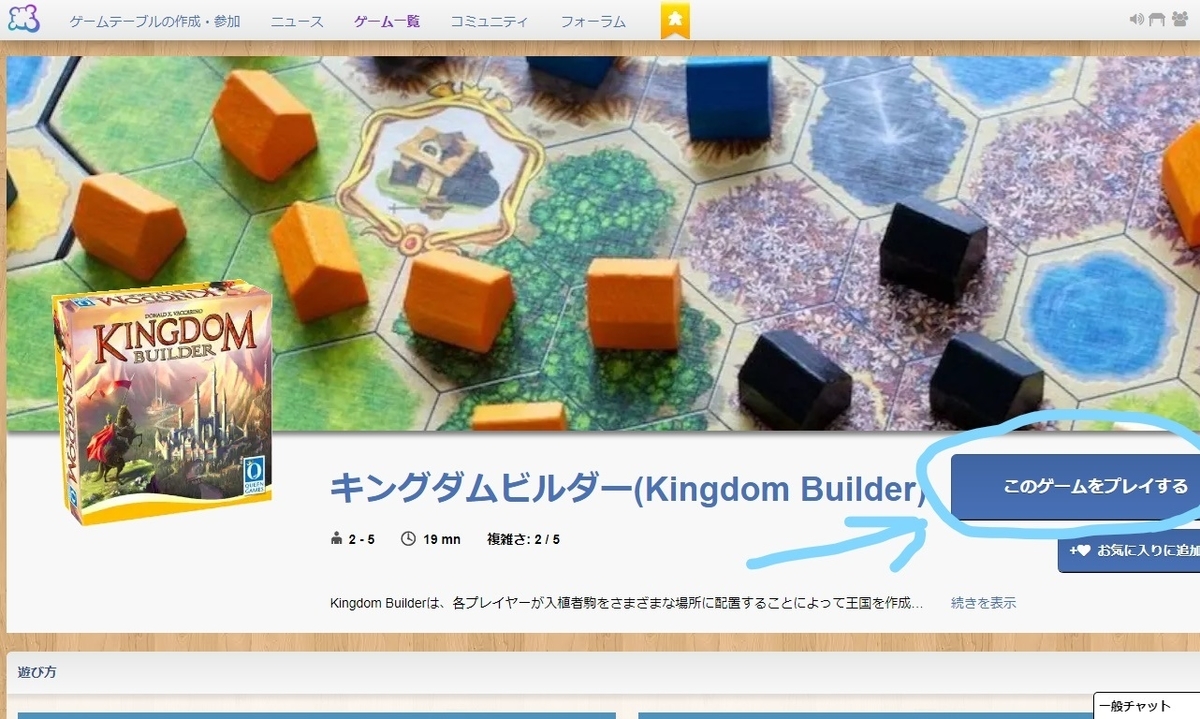Open the 一般チャット chat tab

click(1147, 707)
